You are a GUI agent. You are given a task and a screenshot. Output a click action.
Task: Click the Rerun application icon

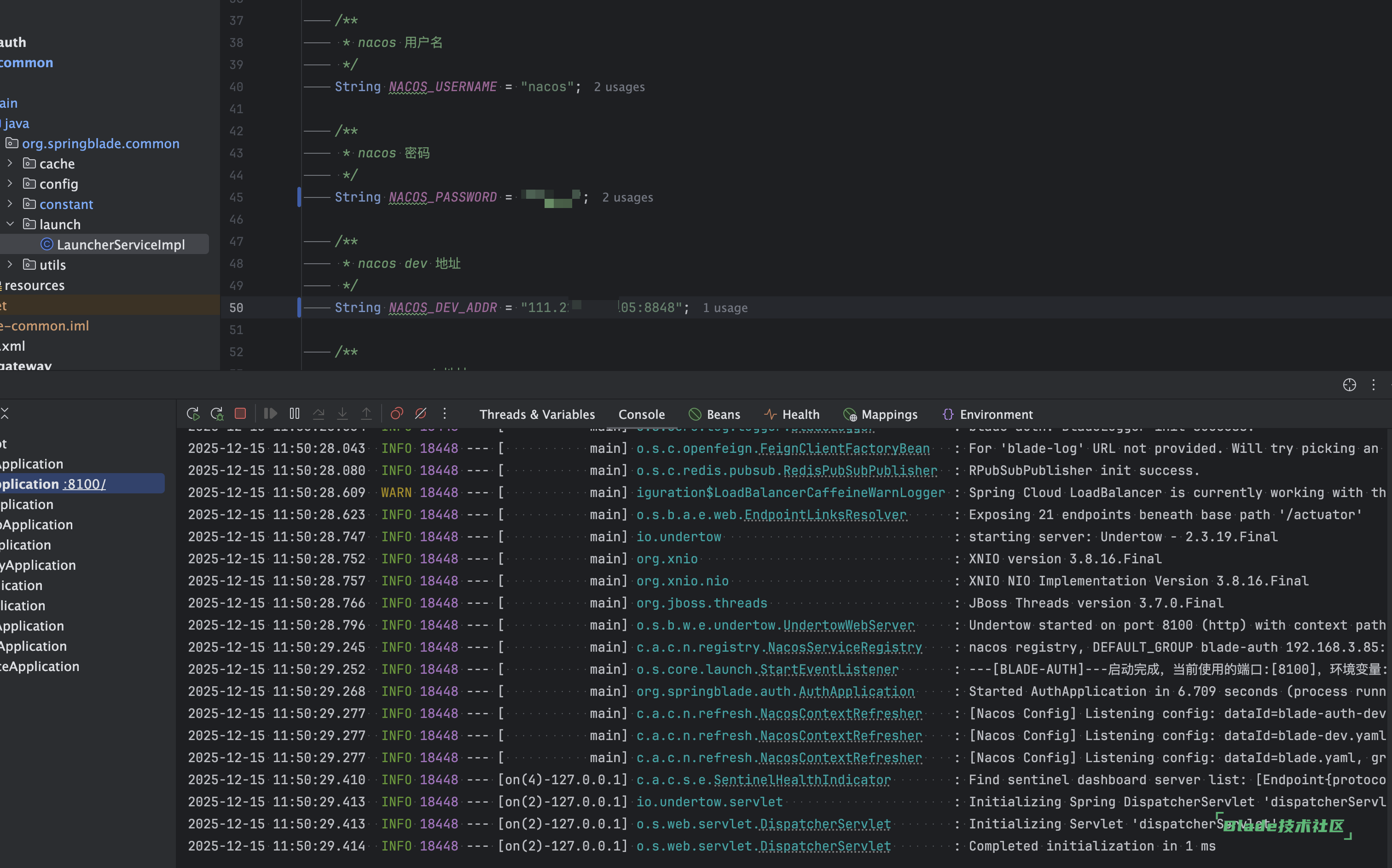click(x=193, y=414)
